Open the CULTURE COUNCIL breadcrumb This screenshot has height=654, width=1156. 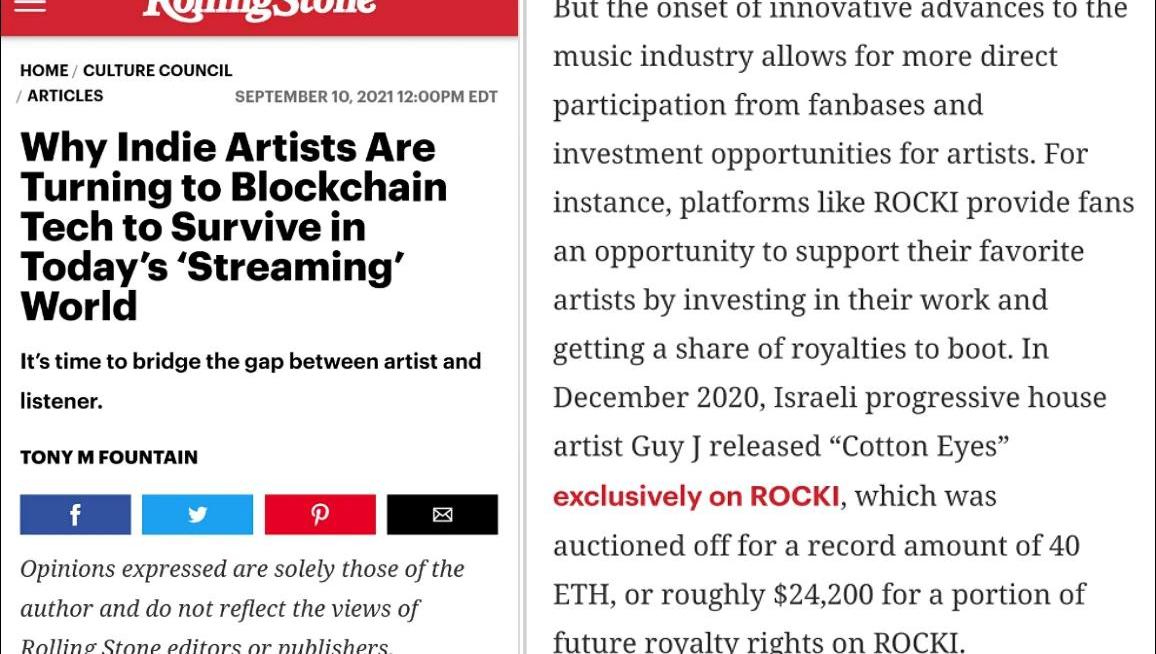[x=157, y=71]
